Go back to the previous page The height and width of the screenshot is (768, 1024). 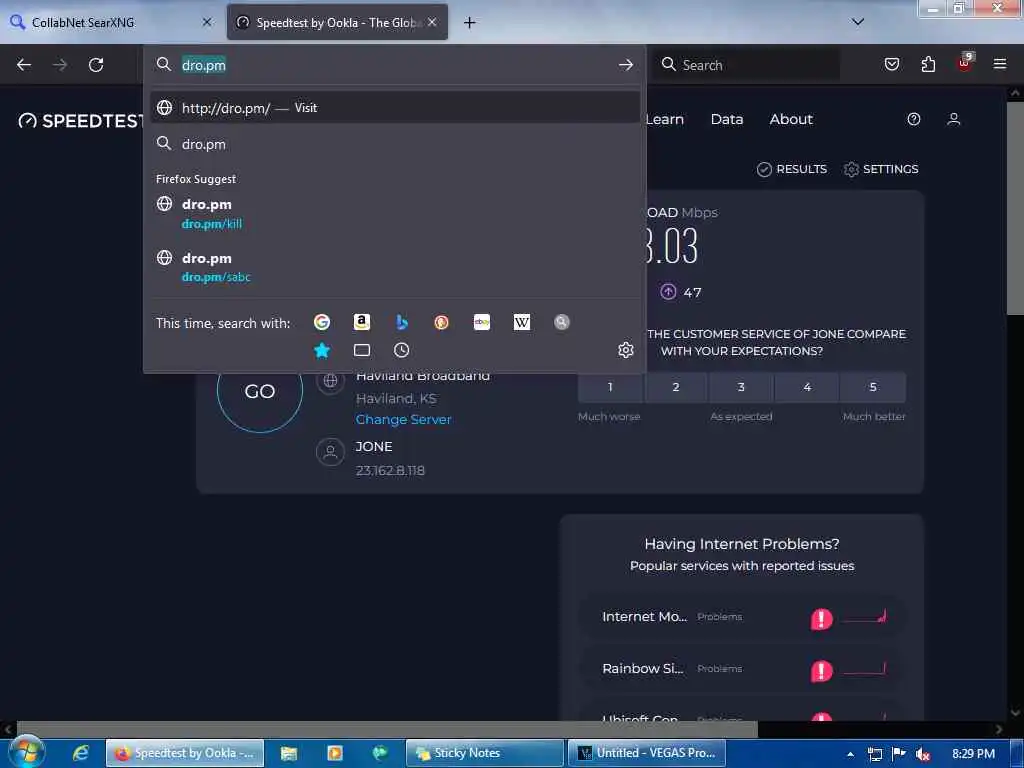[24, 65]
